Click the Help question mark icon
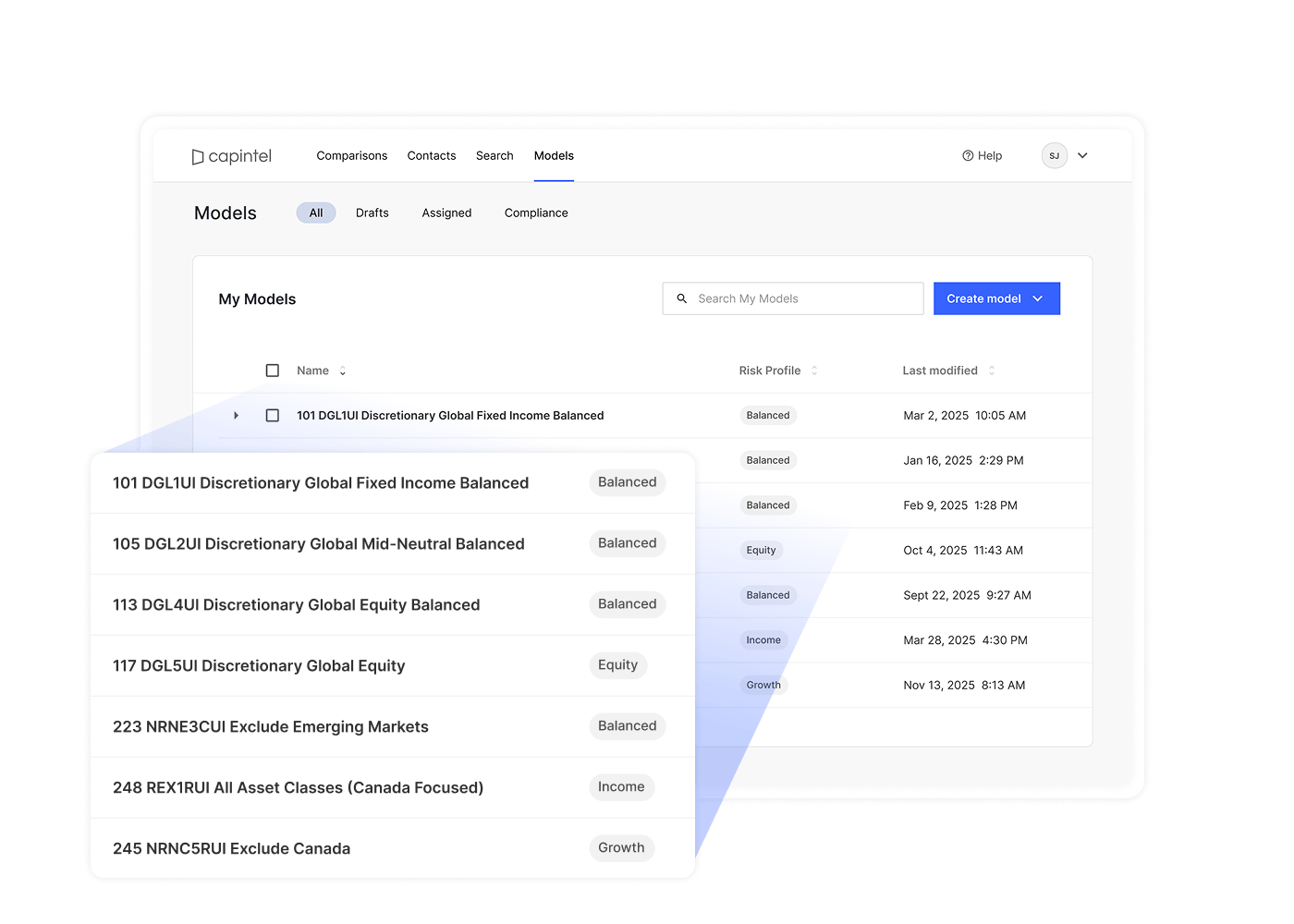The image size is (1294, 924). coord(968,156)
